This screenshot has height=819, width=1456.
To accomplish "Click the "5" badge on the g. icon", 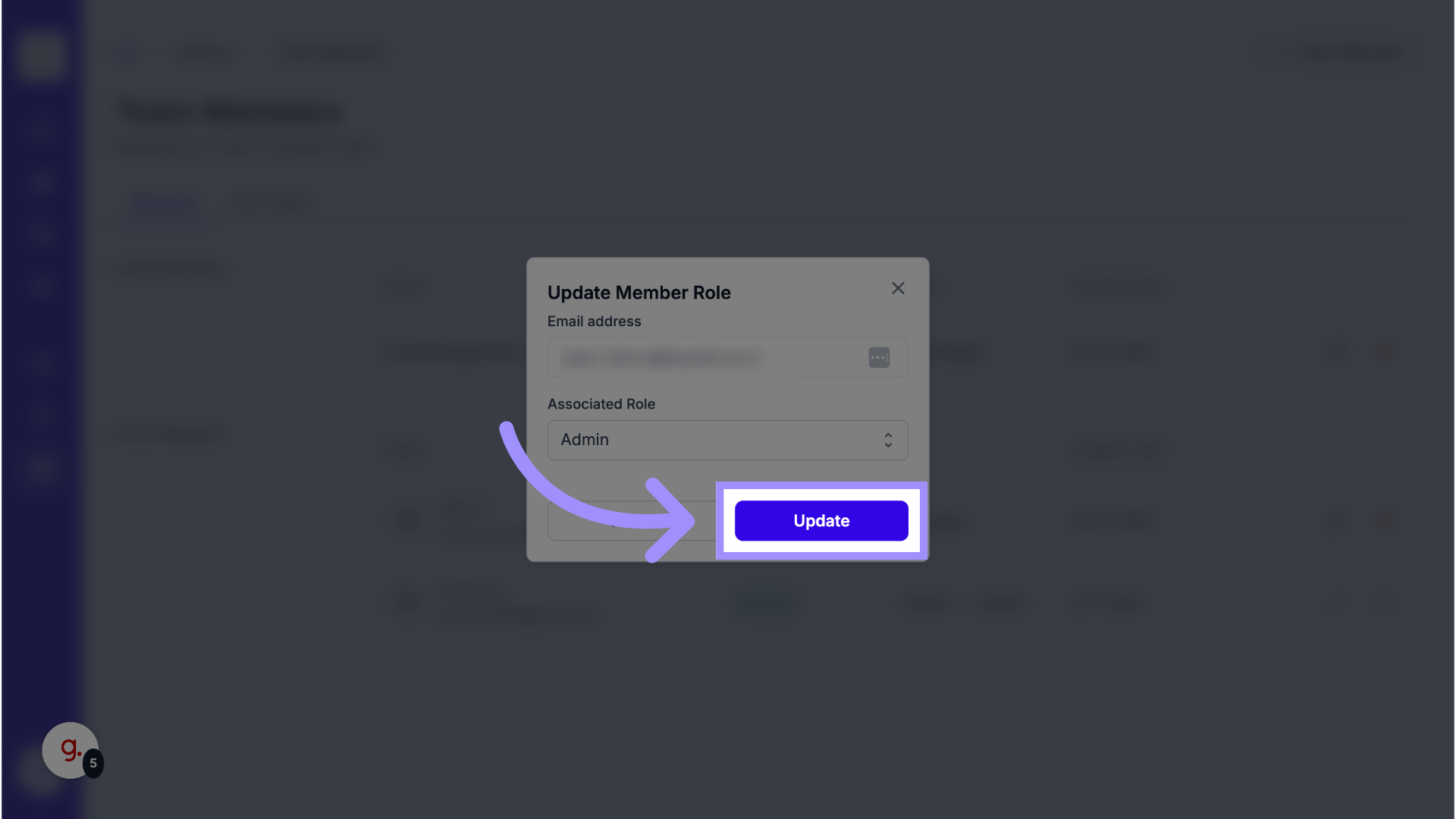I will tap(93, 763).
